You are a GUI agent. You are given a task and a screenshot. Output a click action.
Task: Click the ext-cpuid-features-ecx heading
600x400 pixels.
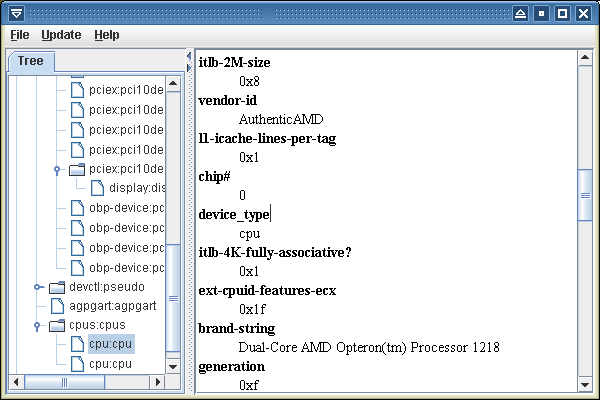click(x=267, y=291)
